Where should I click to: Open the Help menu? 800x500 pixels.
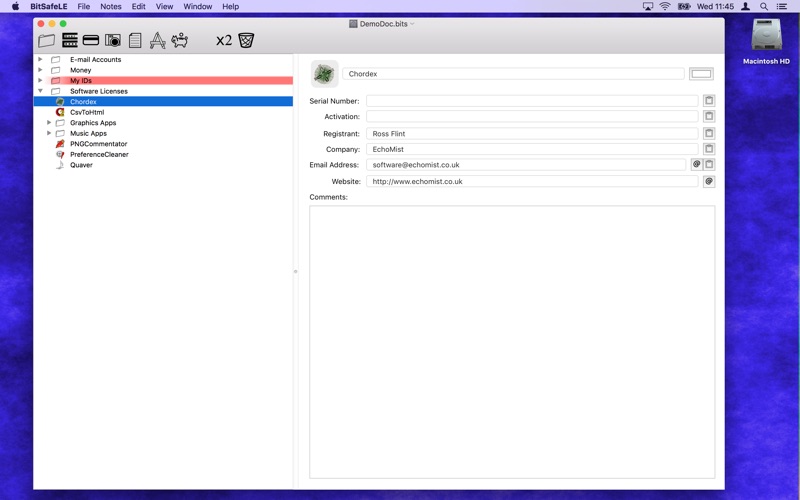231,7
